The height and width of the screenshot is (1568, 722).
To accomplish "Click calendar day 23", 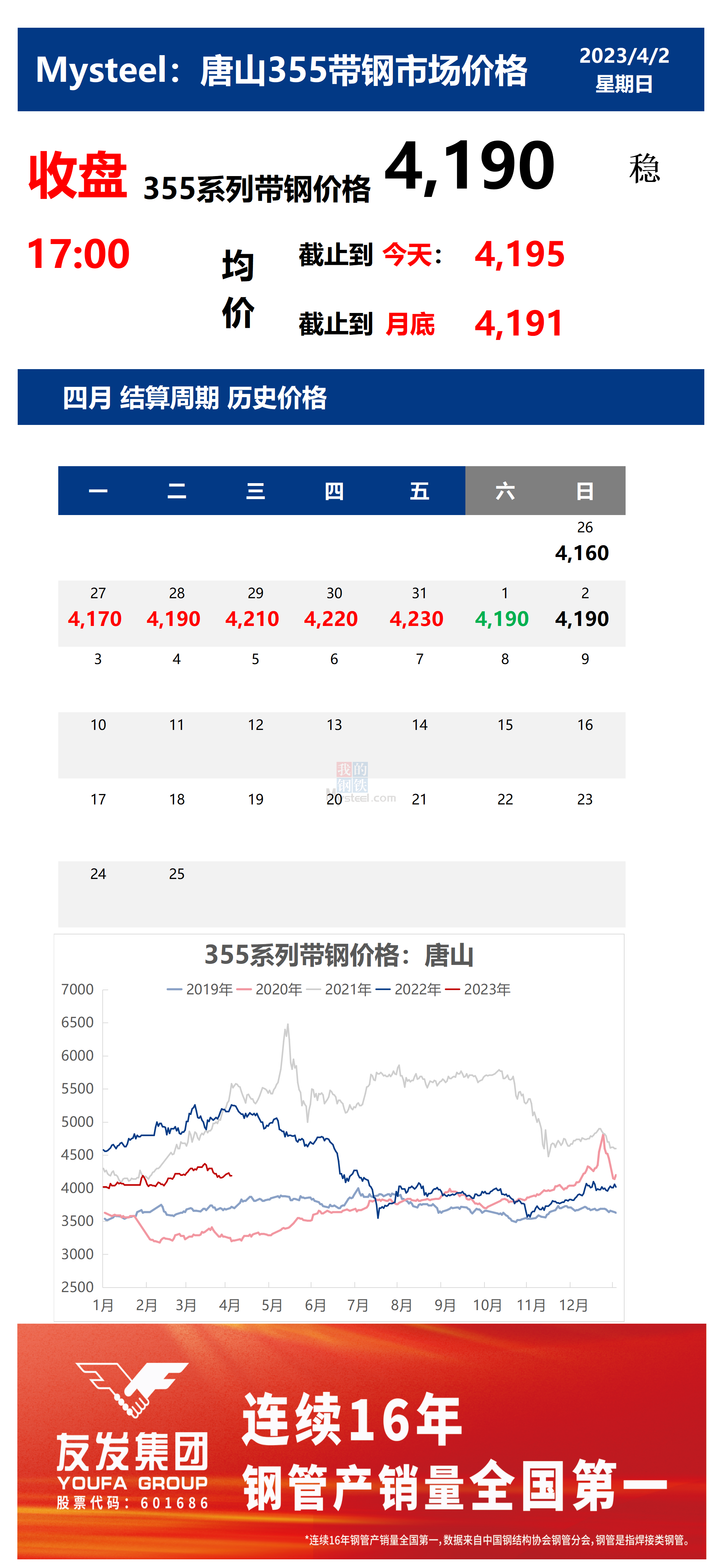I will coord(585,799).
